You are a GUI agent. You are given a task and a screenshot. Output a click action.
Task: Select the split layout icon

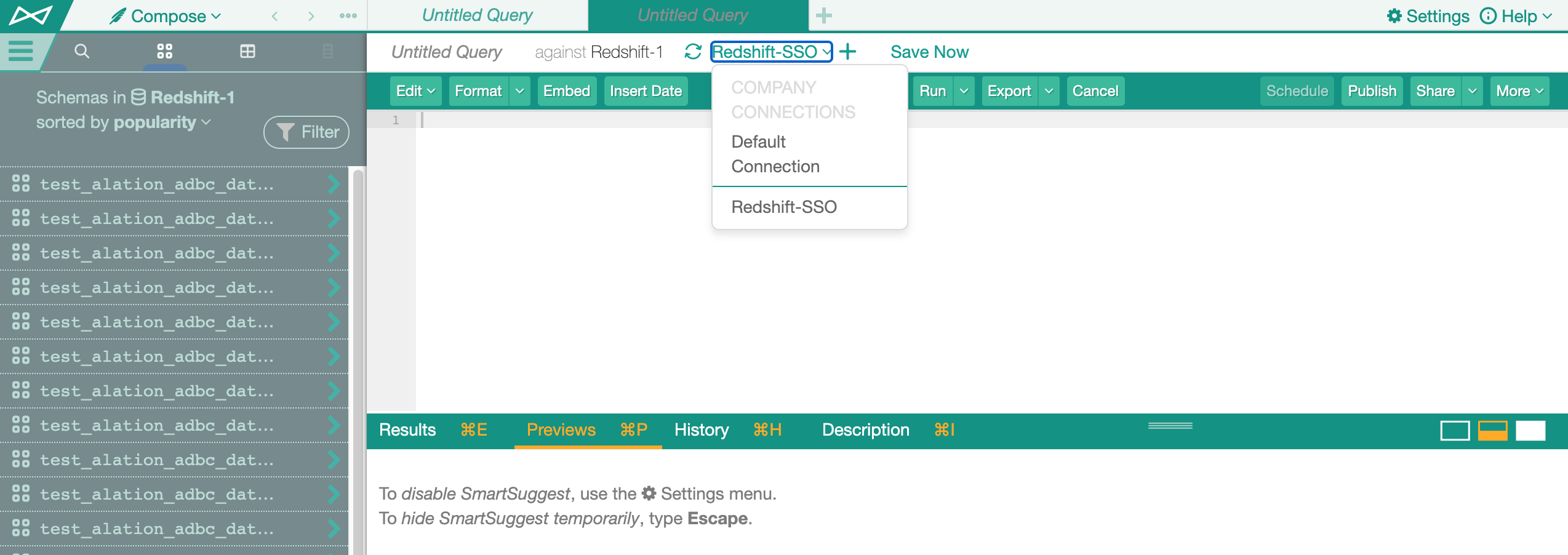1492,430
